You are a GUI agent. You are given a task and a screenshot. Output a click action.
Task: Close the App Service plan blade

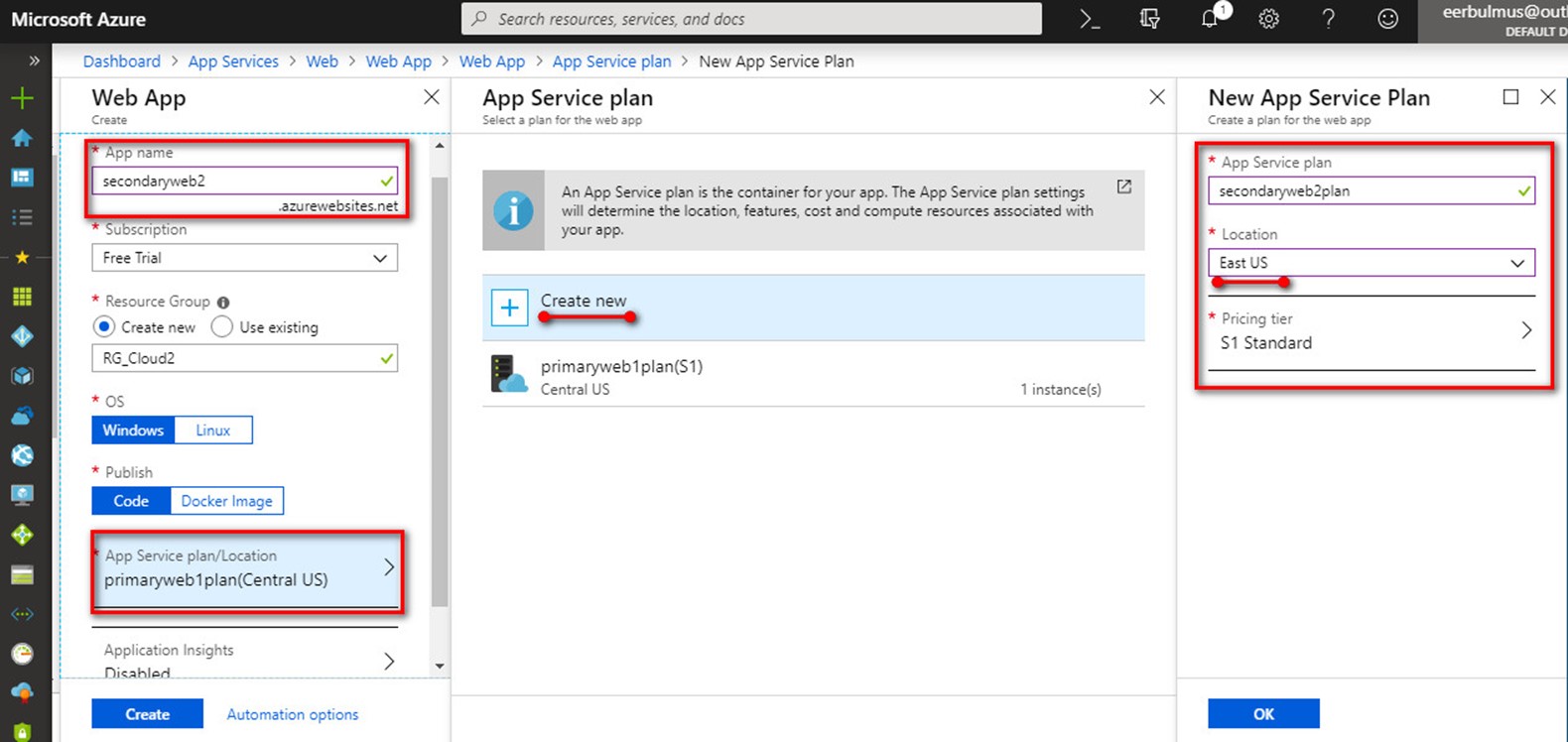tap(1156, 97)
